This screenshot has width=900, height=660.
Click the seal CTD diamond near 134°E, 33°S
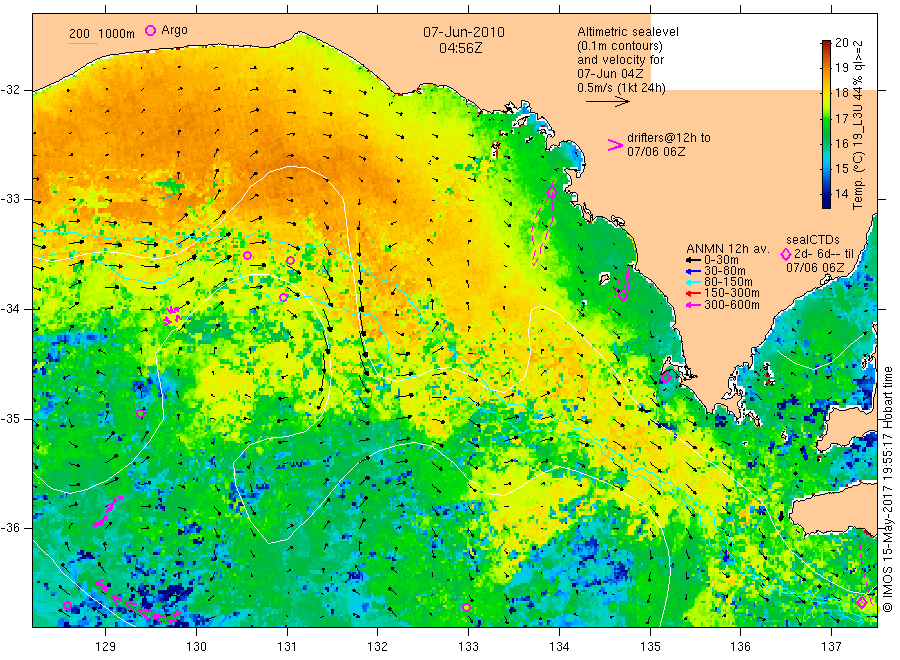pos(552,193)
